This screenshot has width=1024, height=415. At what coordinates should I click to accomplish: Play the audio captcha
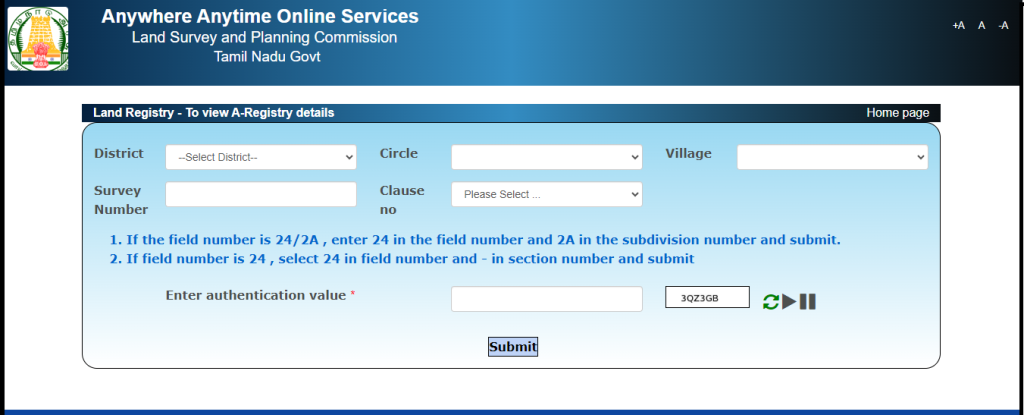click(x=789, y=301)
